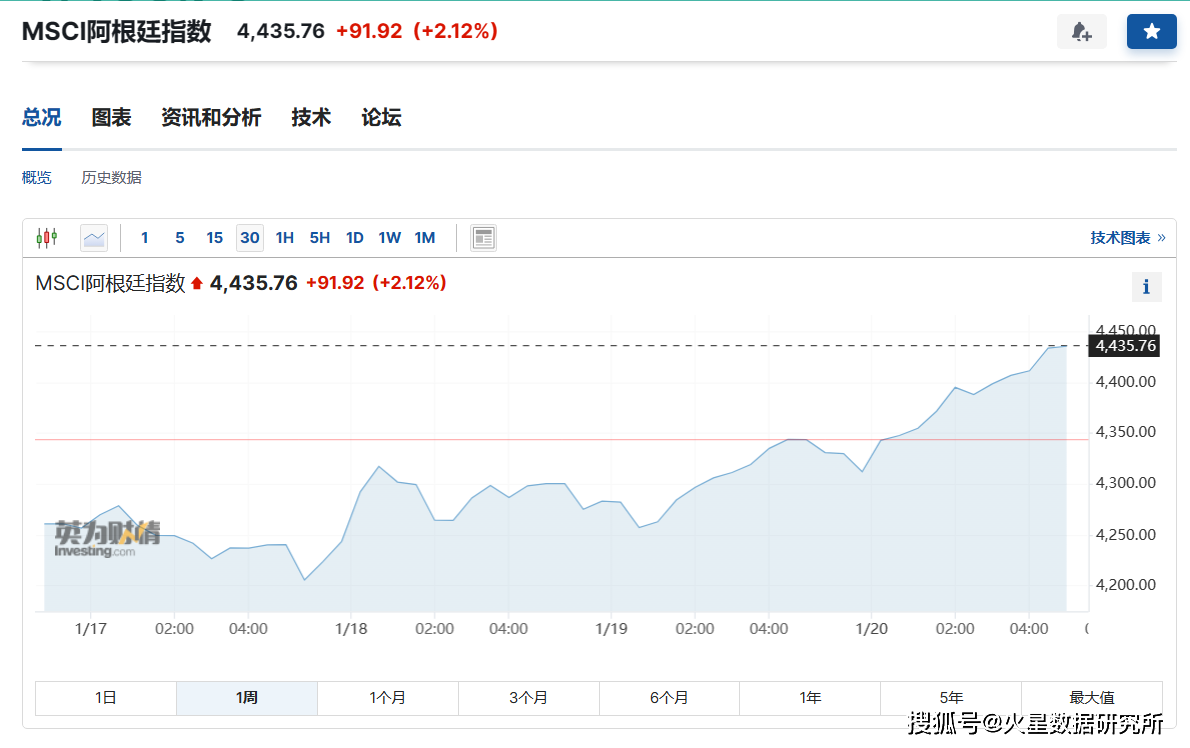Click the star favorite button

(1151, 32)
